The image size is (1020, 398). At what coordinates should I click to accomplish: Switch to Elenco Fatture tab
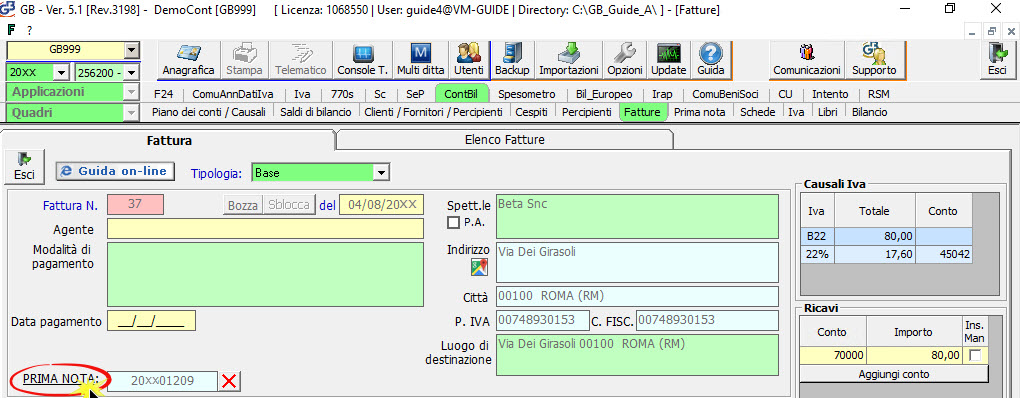click(505, 139)
